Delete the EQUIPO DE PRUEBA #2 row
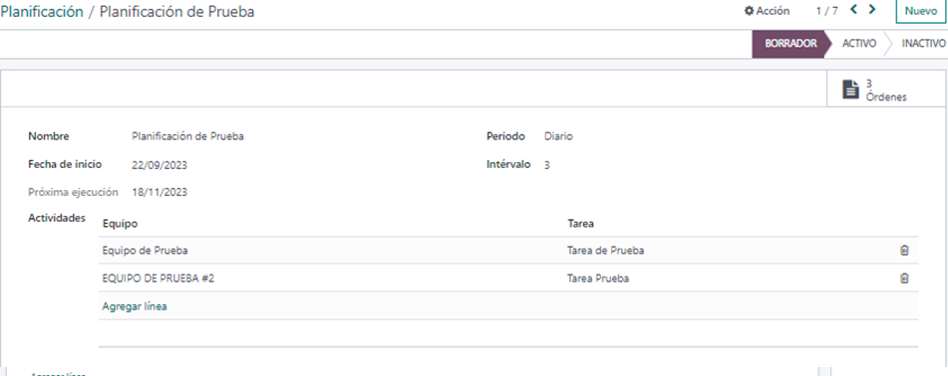 (x=904, y=278)
